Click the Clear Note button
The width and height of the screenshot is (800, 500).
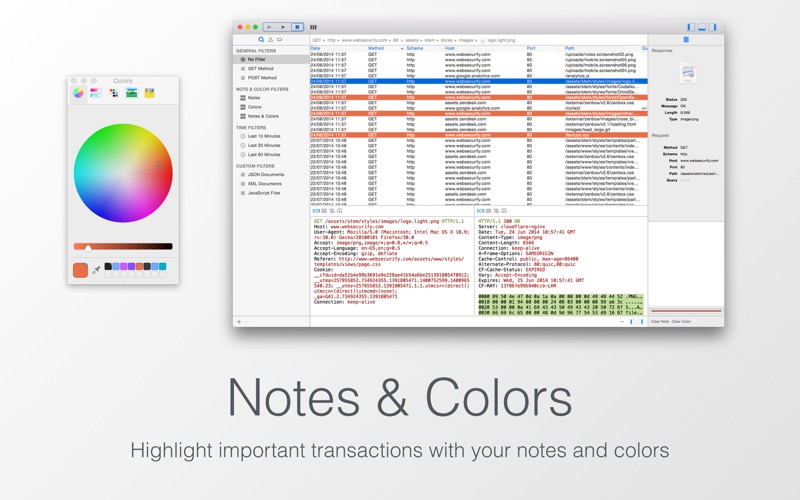[660, 321]
